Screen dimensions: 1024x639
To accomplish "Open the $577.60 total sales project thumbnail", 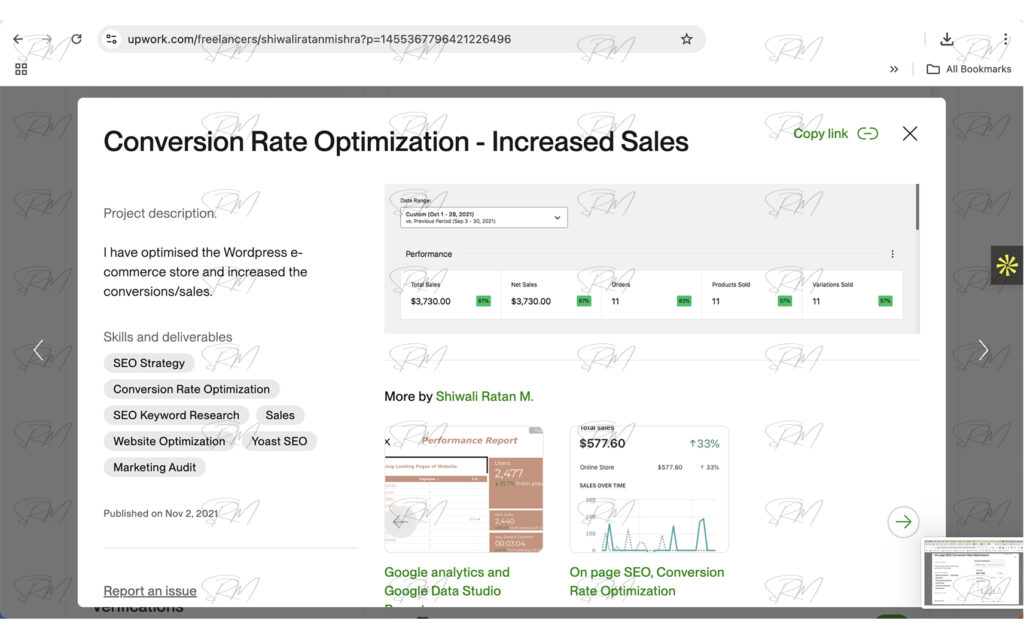I will [x=649, y=489].
